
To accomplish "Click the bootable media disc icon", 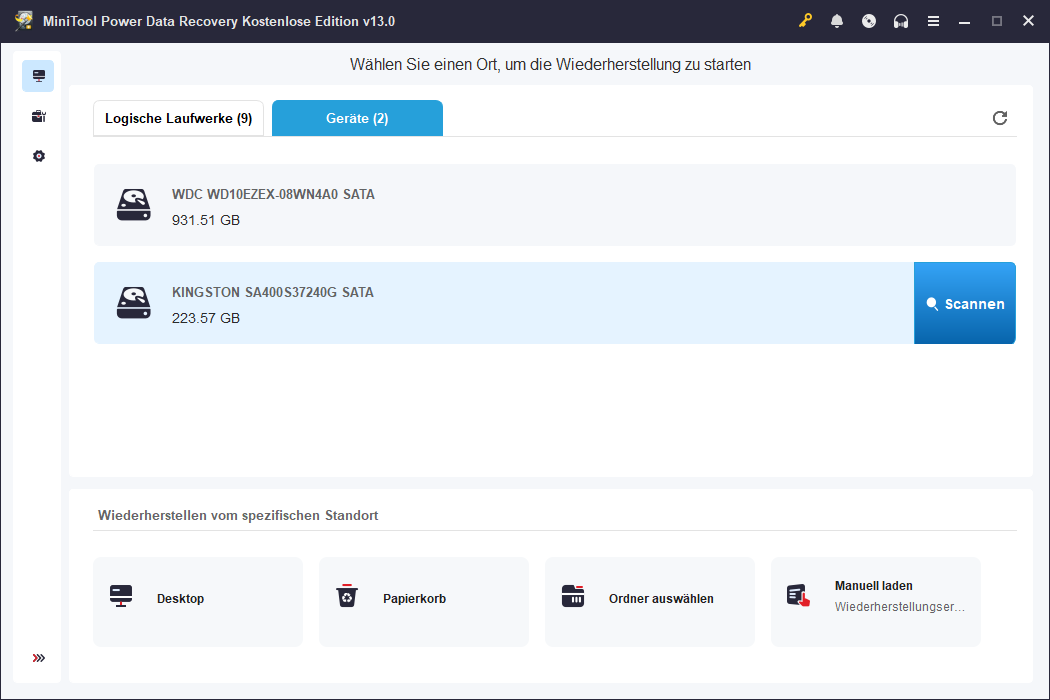I will coord(869,21).
